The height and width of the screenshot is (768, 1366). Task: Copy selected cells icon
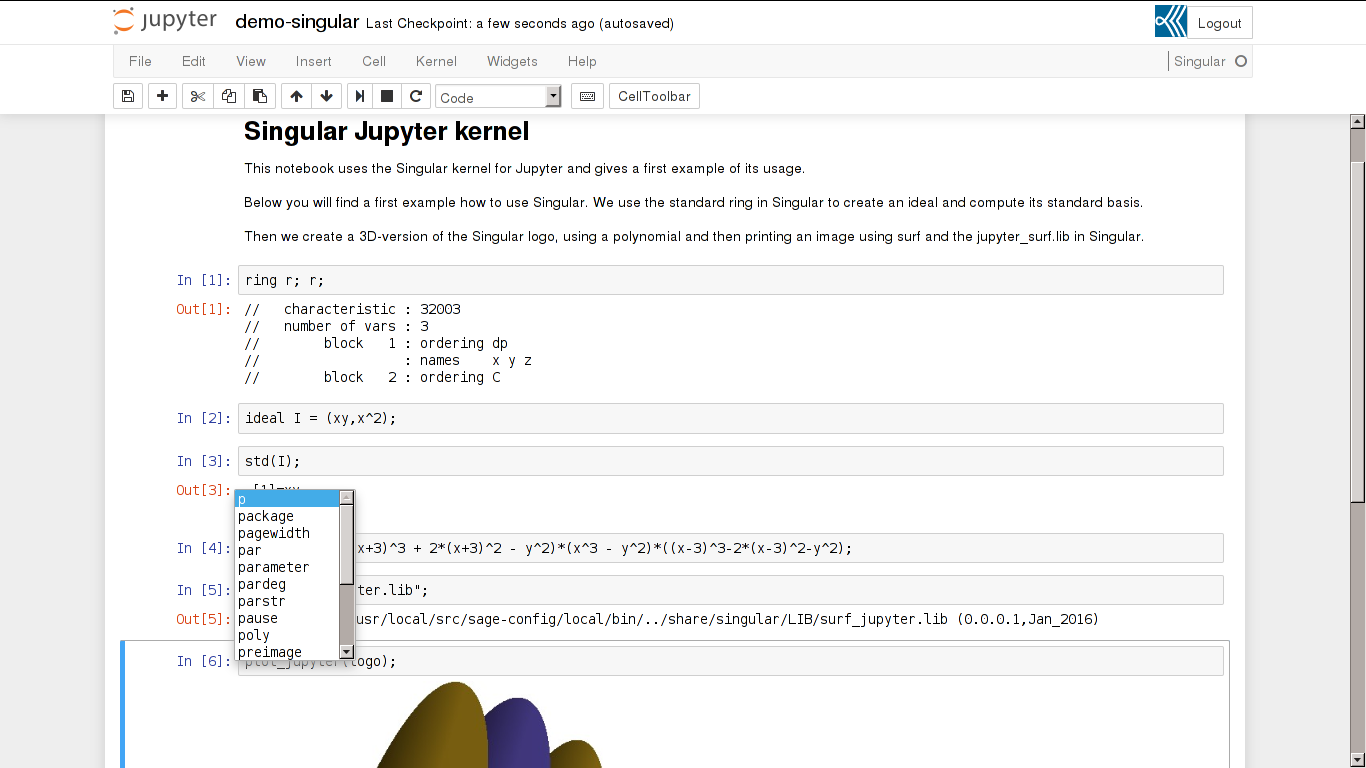[x=229, y=96]
